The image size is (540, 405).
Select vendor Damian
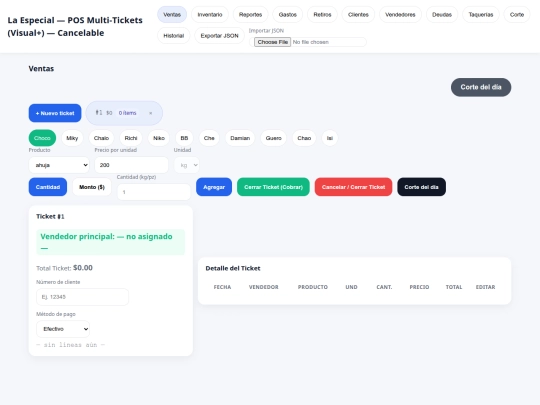coord(240,138)
